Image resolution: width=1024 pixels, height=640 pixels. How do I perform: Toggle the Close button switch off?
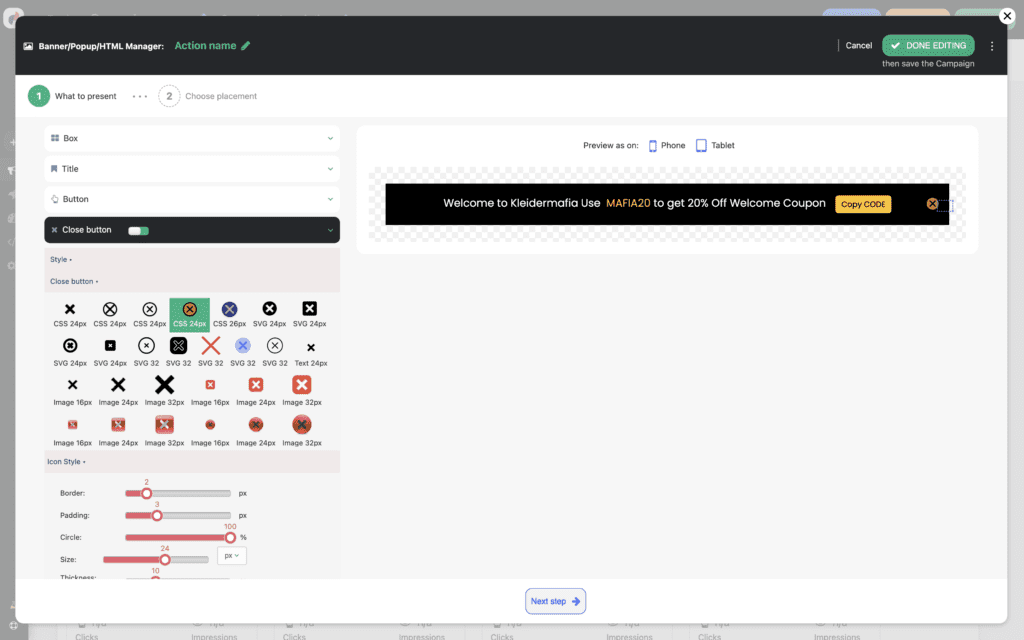pos(138,230)
